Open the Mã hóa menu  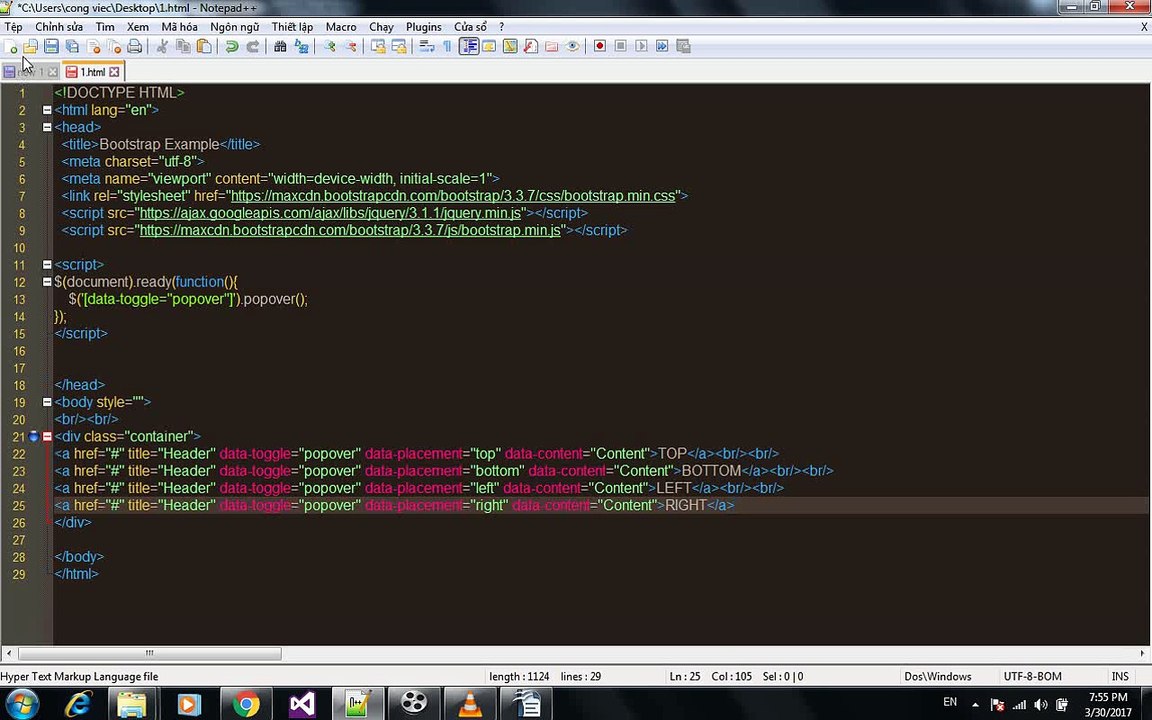[179, 26]
